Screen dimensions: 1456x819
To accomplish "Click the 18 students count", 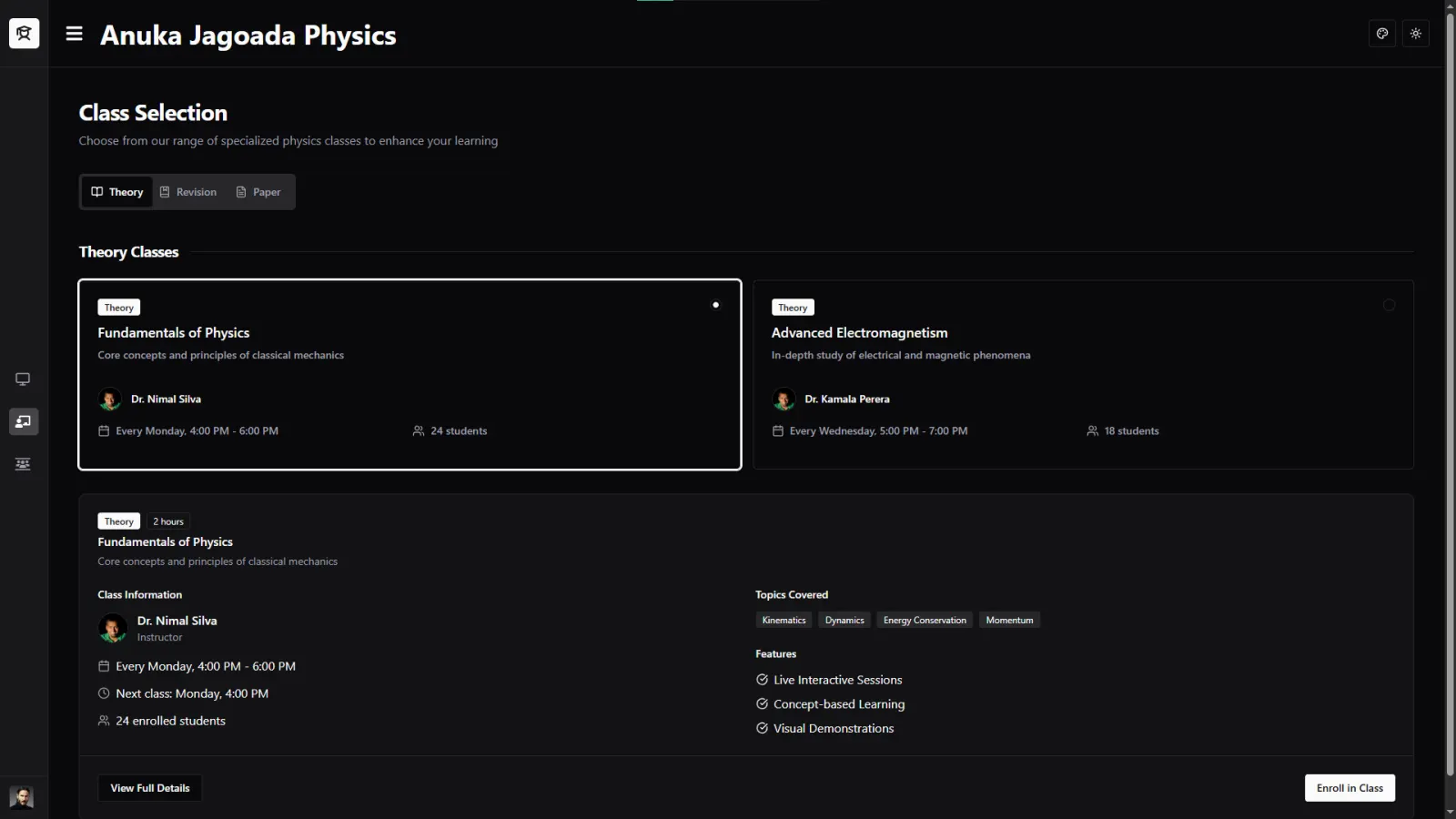I will pos(1123,431).
